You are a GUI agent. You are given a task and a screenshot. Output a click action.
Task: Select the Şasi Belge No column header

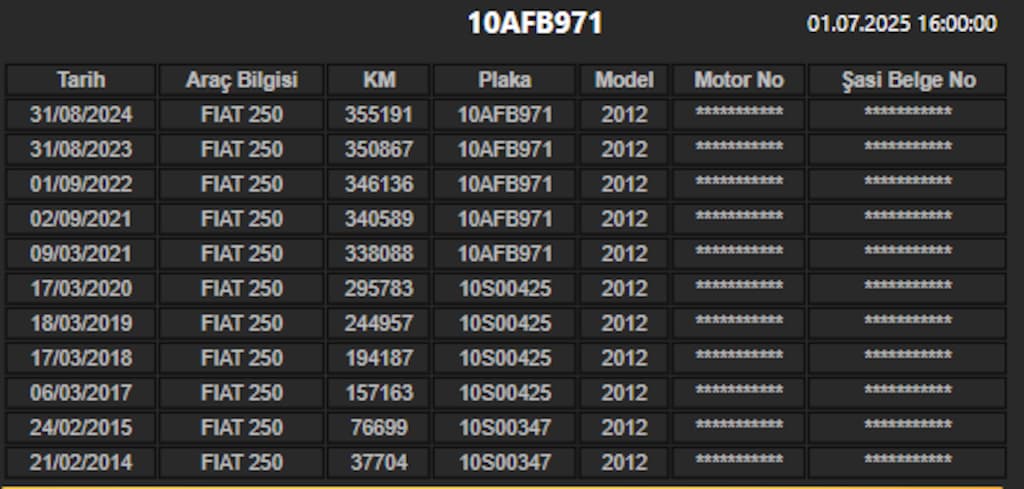907,80
